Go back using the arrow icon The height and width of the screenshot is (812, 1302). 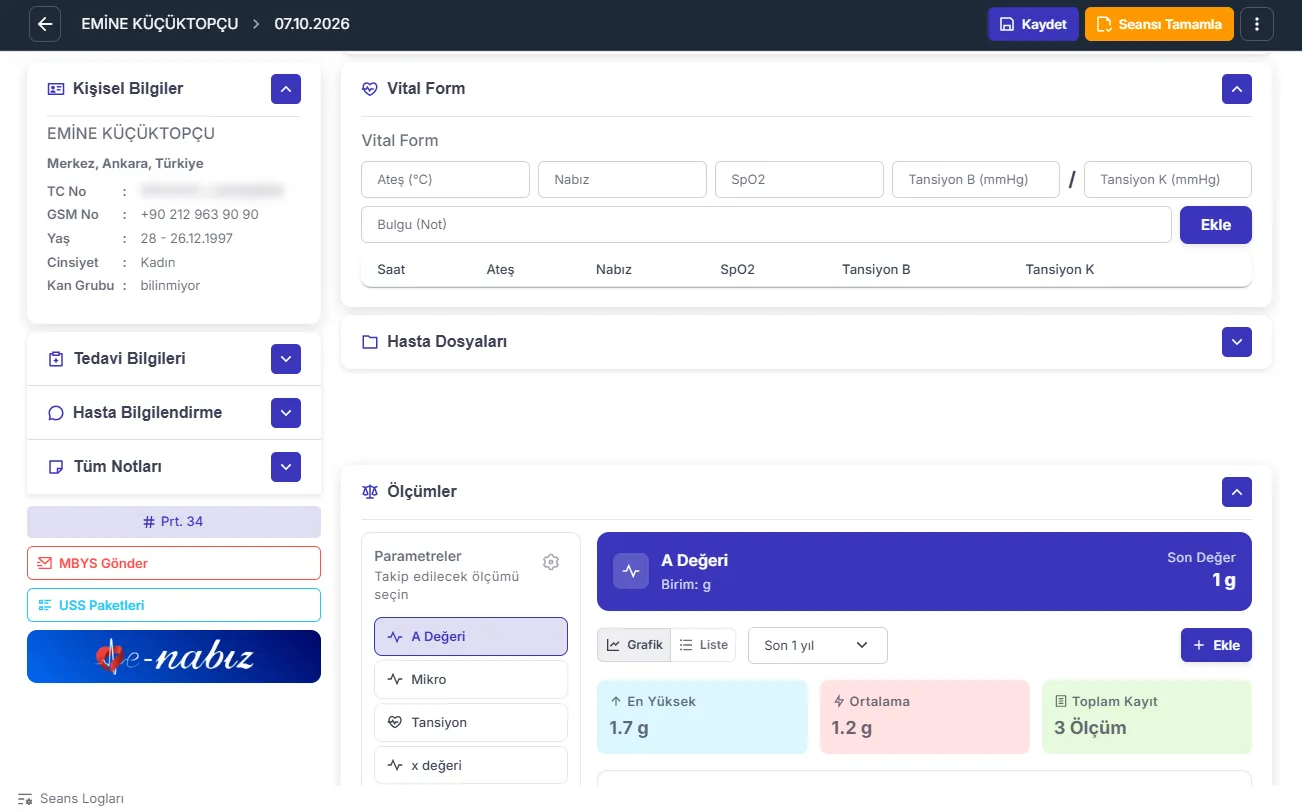click(45, 24)
